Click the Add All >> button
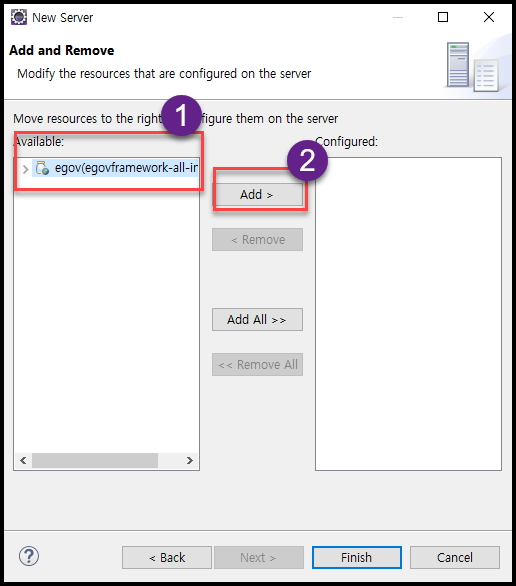 pyautogui.click(x=257, y=320)
